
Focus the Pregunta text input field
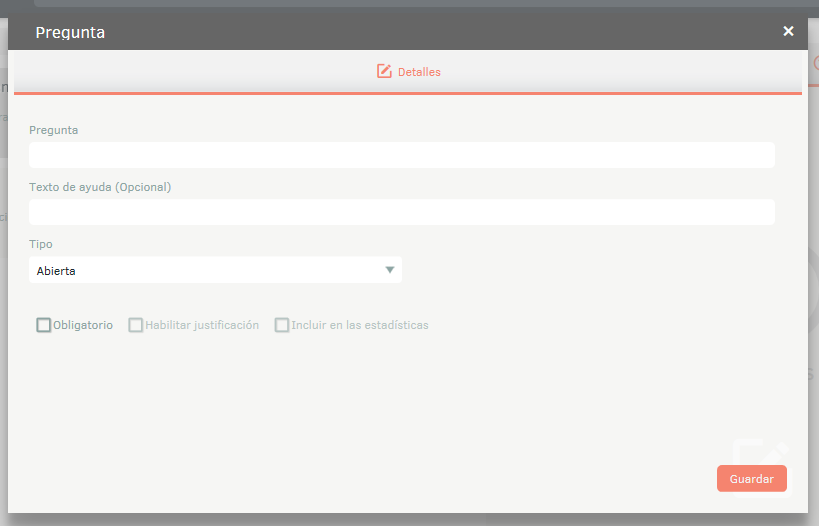point(402,155)
